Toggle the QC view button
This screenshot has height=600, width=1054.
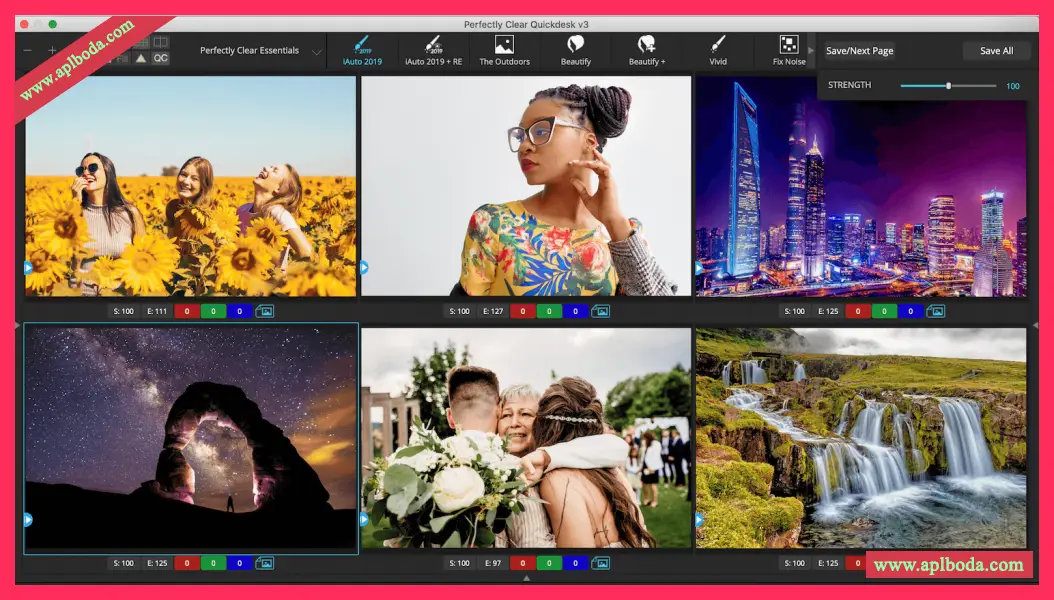click(x=160, y=58)
